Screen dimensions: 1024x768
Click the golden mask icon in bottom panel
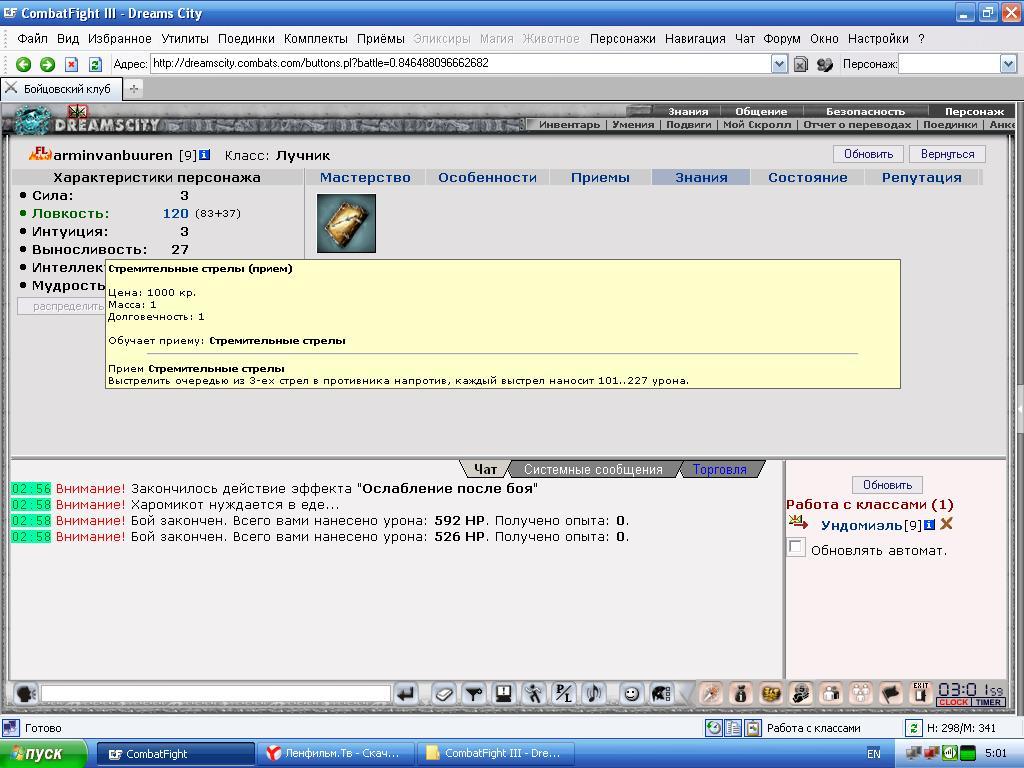coord(771,694)
